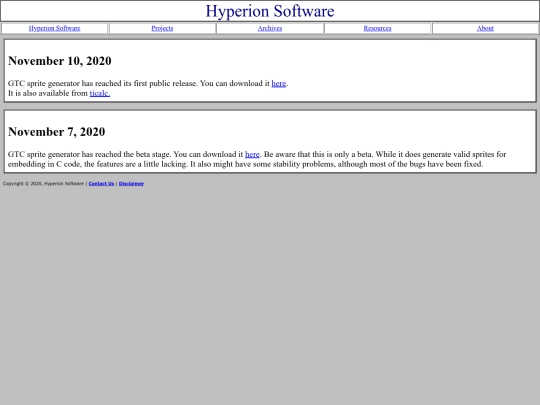Click the Hyperion Software page title
The image size is (540, 405).
tap(270, 11)
